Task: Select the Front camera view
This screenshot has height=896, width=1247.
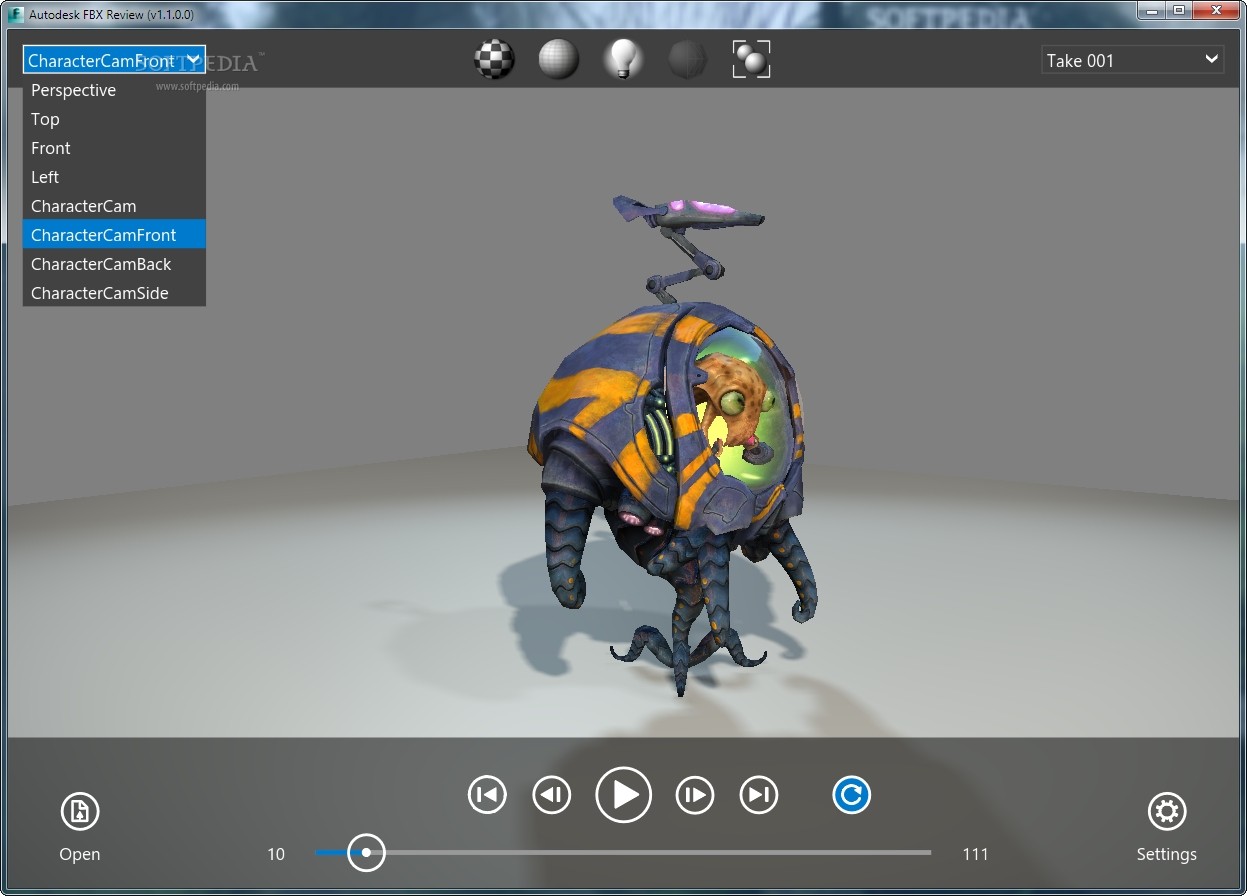Action: tap(114, 148)
